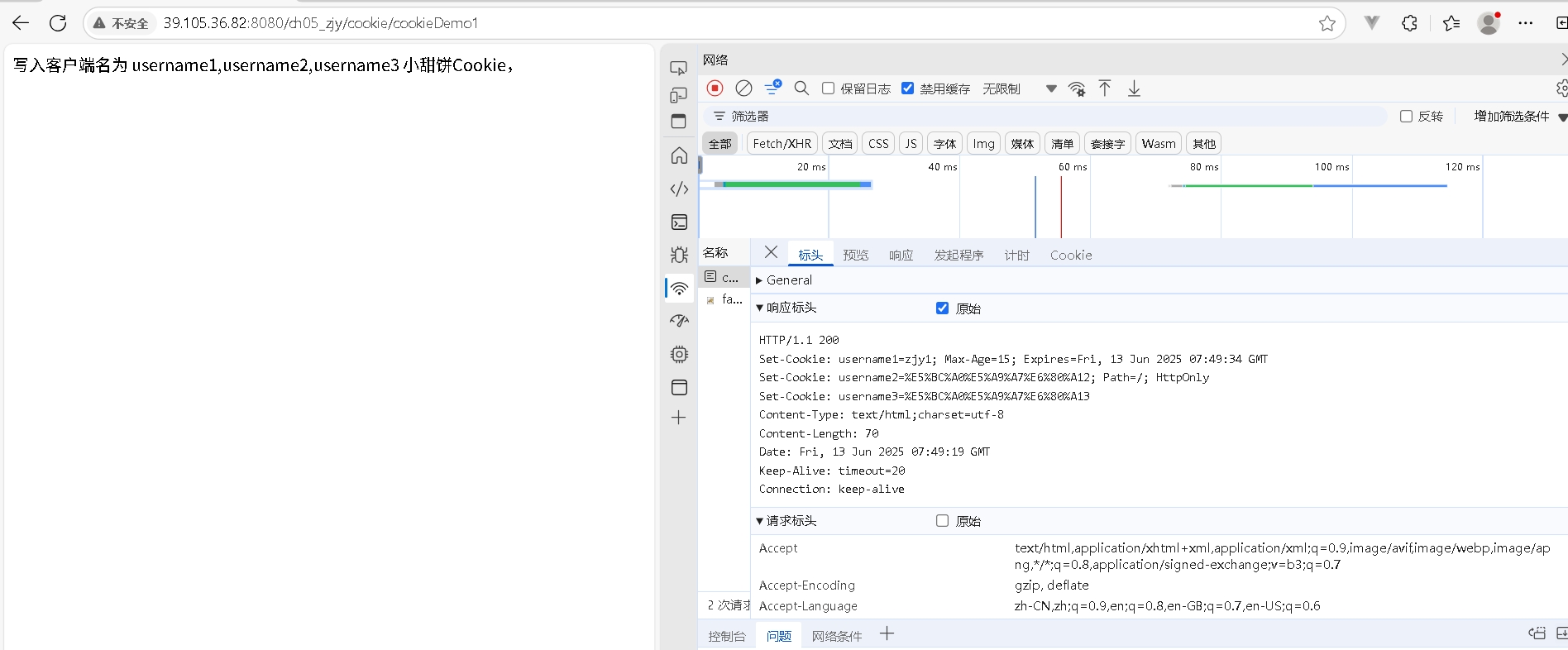Viewport: 1568px width, 650px height.
Task: Click the export HAR download arrow
Action: click(1134, 88)
